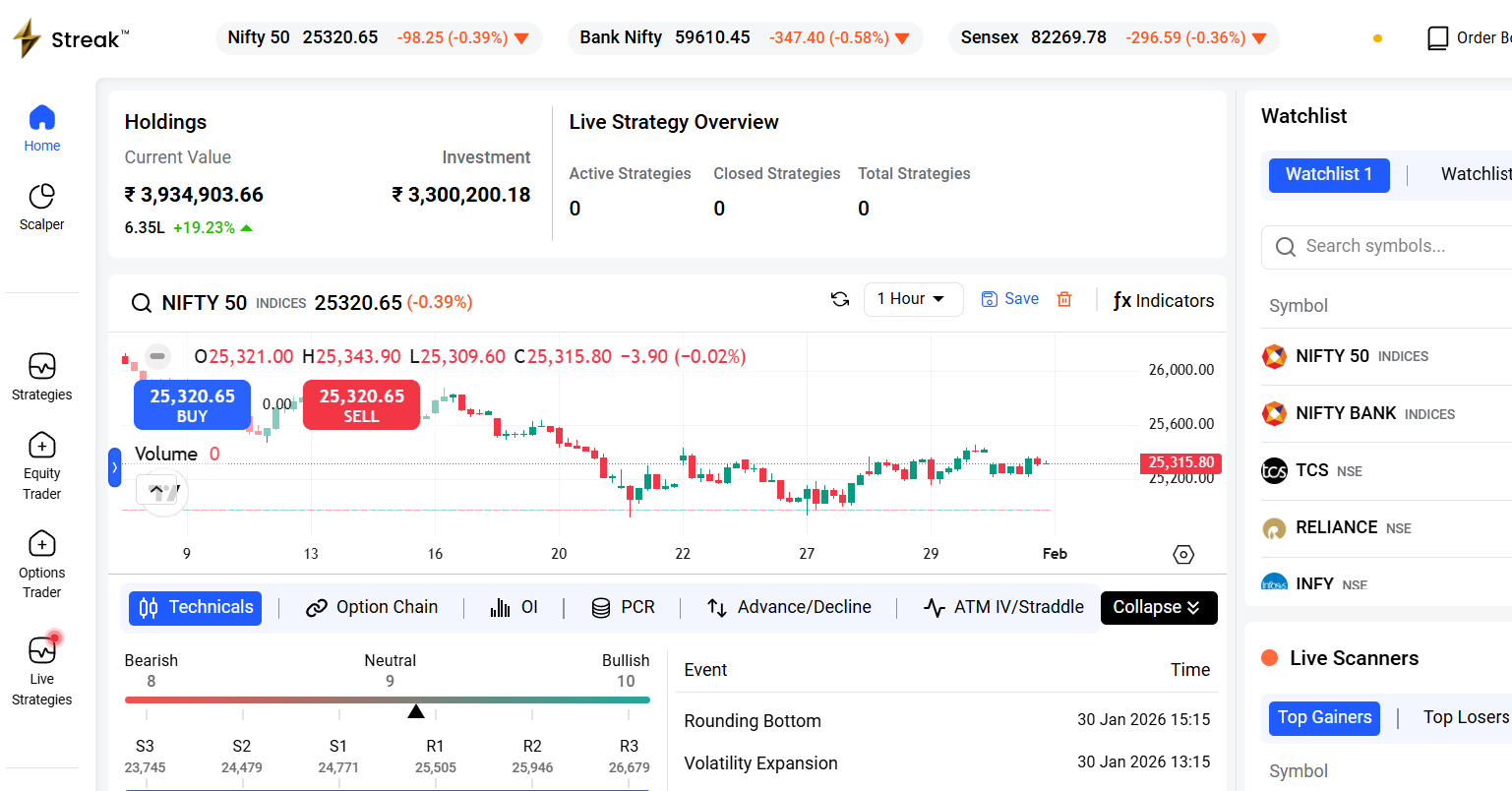Collapse the technicals panel
The image size is (1512, 791).
tap(1158, 608)
